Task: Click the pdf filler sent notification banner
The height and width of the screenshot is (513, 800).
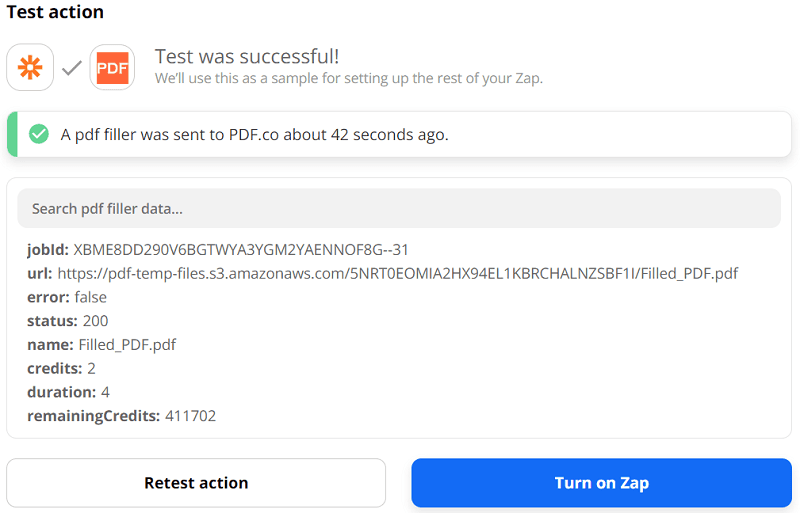Action: (400, 134)
